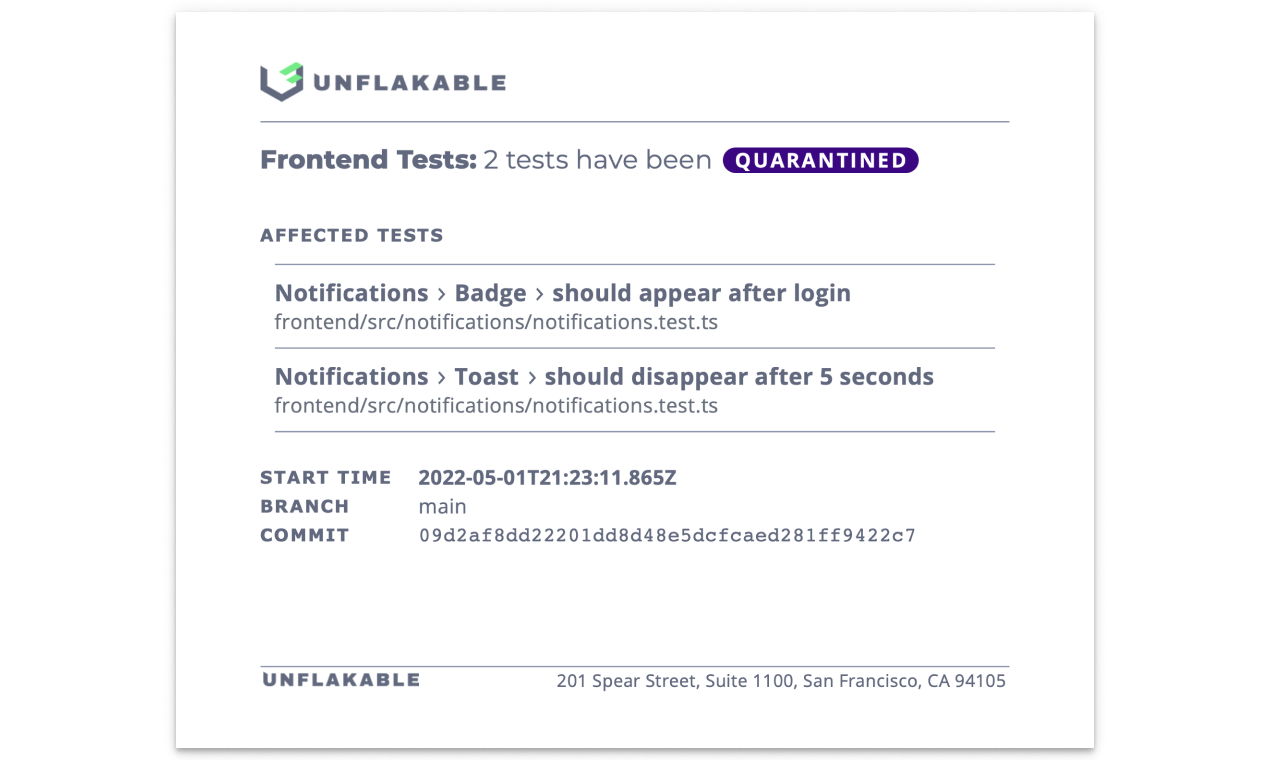Click the Unflakable hexagon logo icon
The width and height of the screenshot is (1270, 760).
(281, 82)
